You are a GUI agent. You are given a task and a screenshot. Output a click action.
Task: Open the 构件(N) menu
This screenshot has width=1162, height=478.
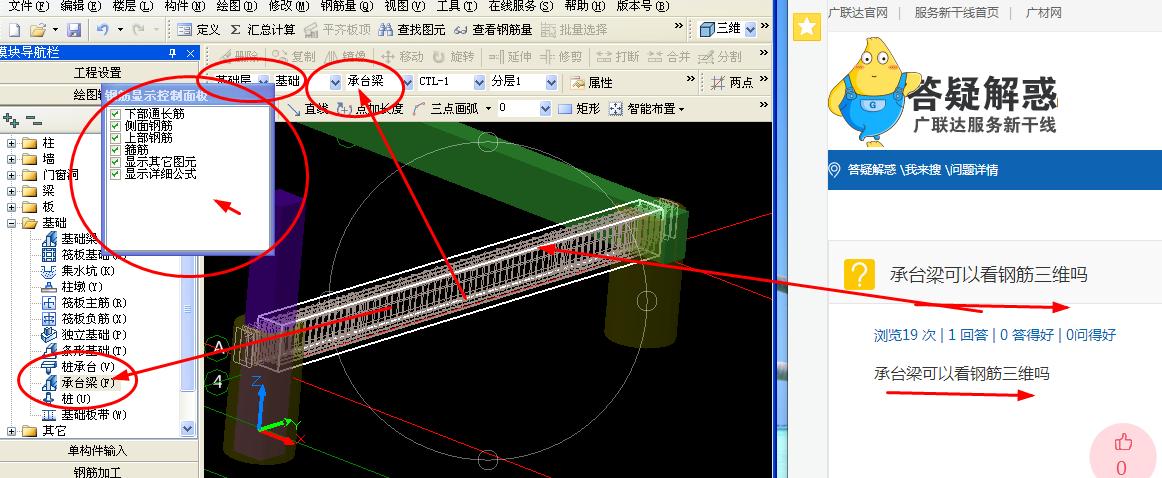187,7
